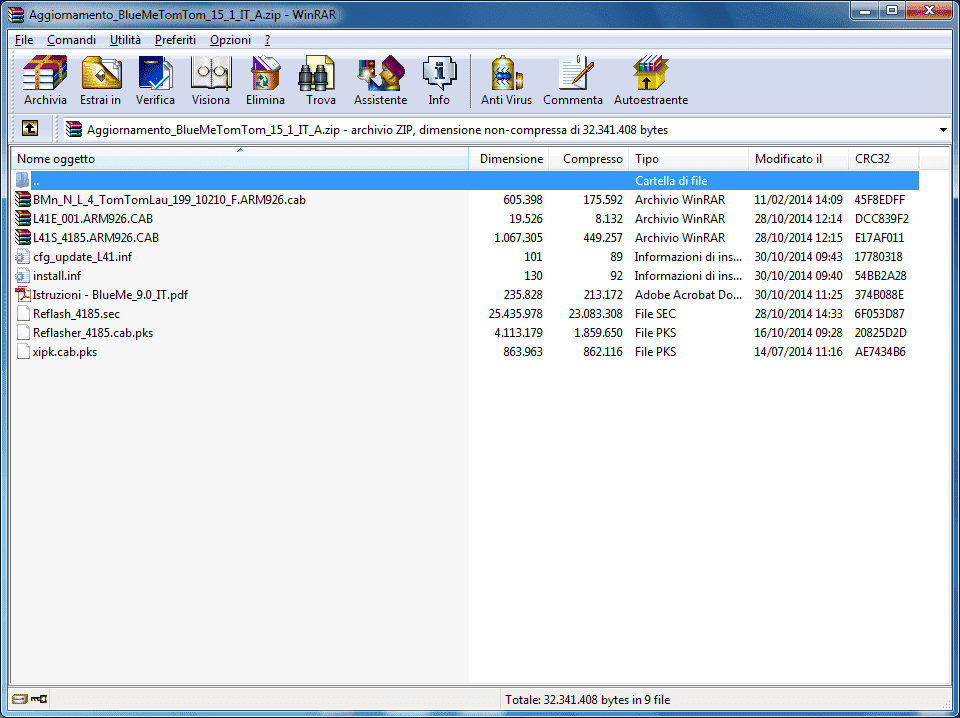Click the install.inf file icon
The height and width of the screenshot is (718, 960).
pos(23,275)
